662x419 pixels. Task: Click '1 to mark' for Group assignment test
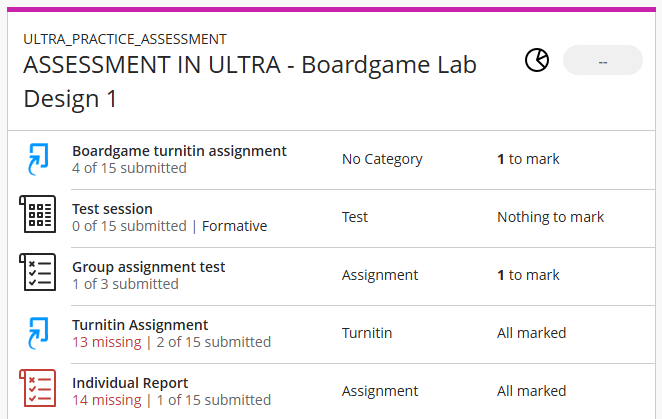point(528,275)
